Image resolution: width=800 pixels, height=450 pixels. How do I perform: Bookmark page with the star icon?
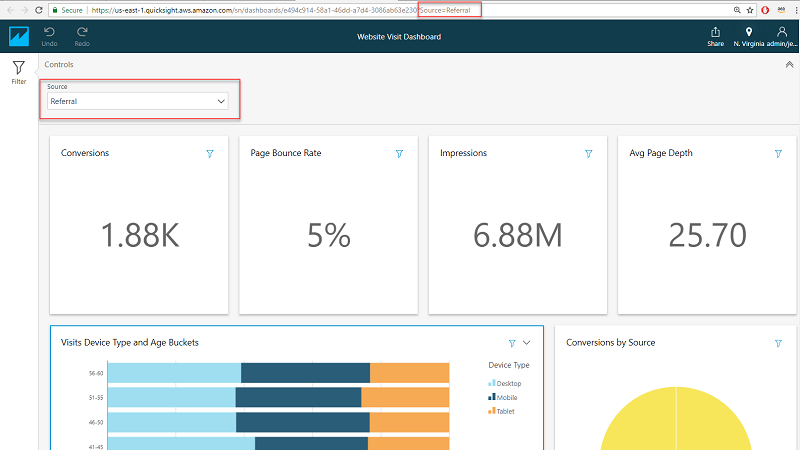click(750, 9)
